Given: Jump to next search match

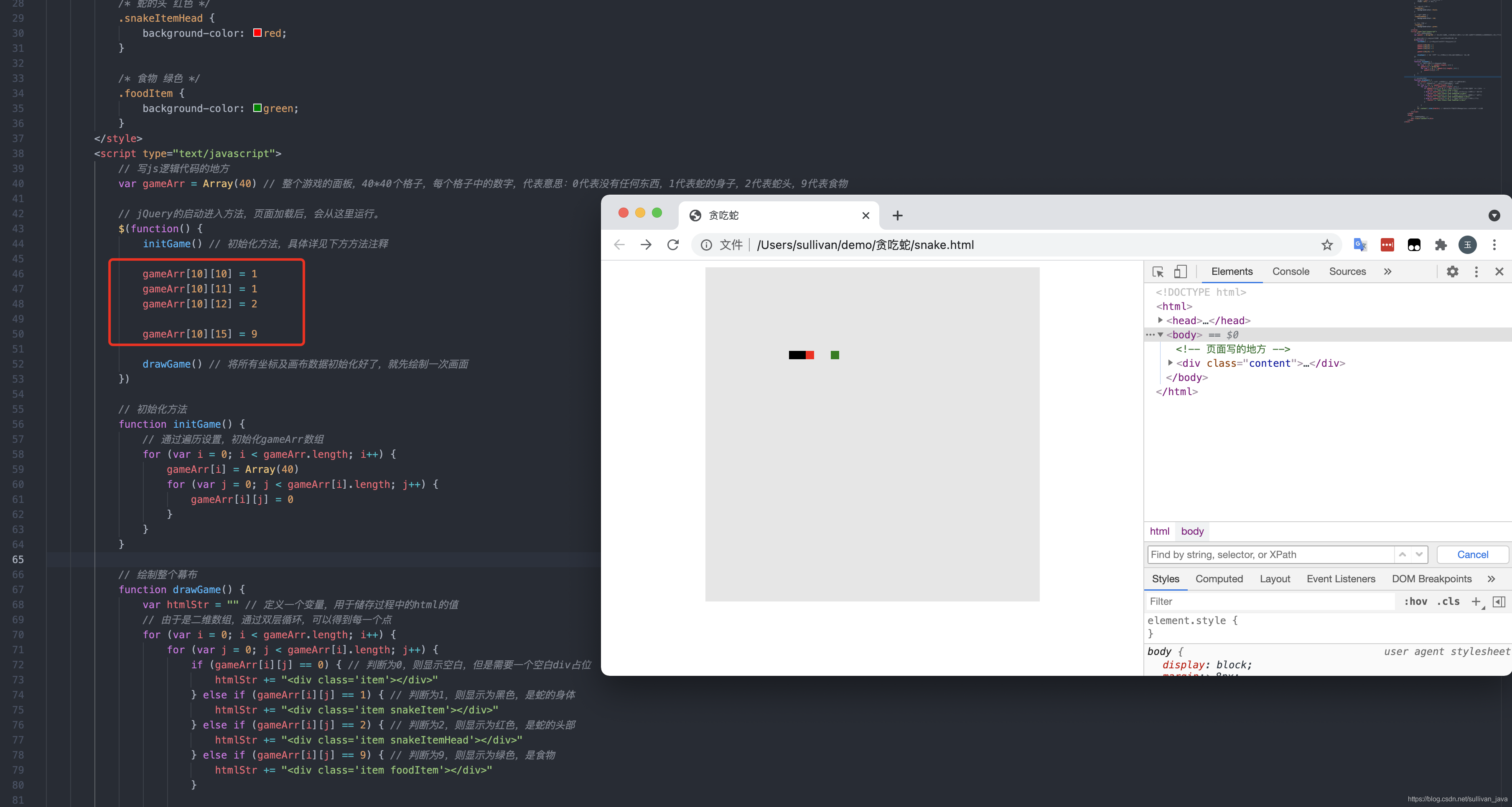Looking at the screenshot, I should [x=1419, y=555].
